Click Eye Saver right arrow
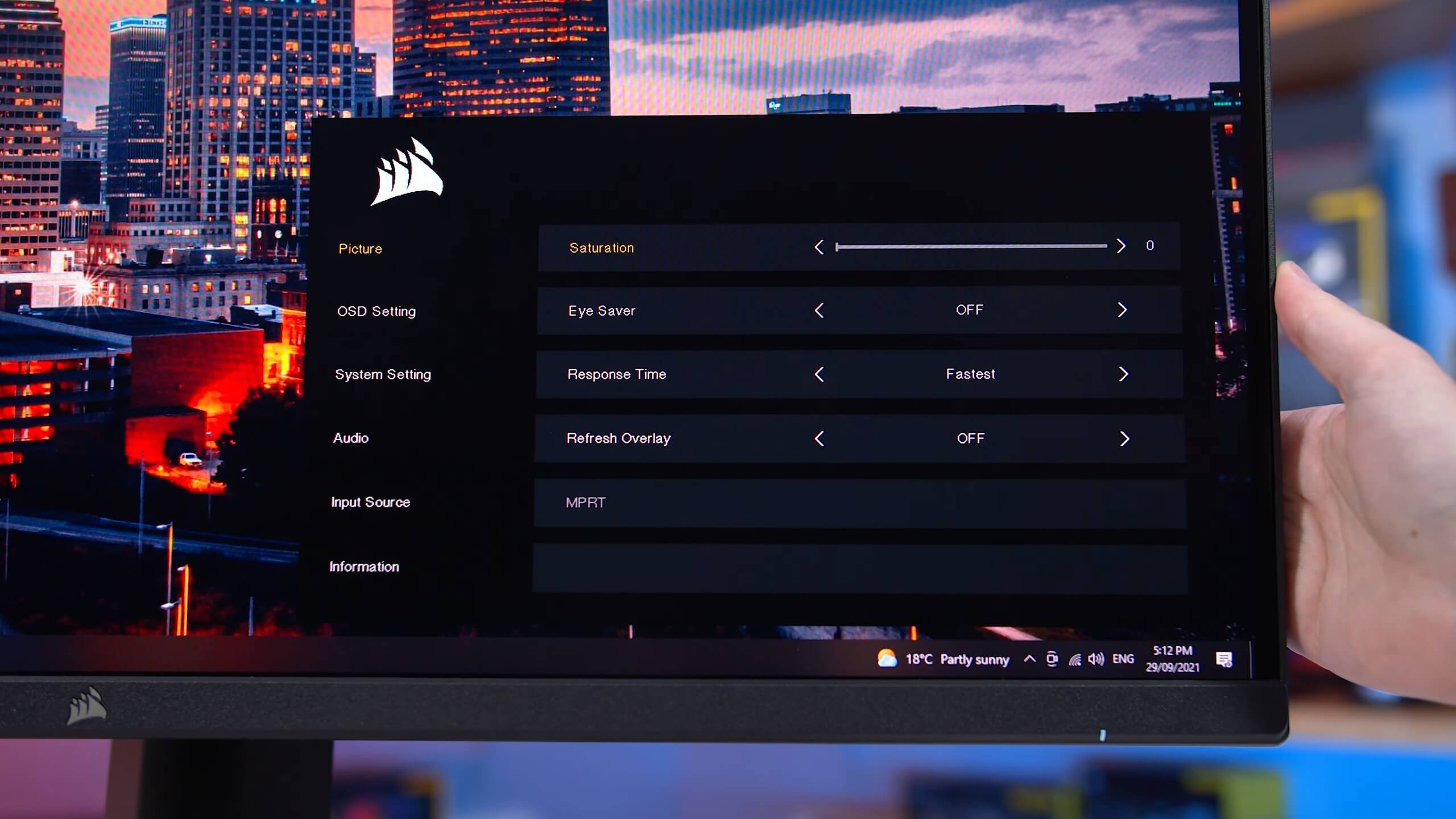 click(x=1122, y=310)
